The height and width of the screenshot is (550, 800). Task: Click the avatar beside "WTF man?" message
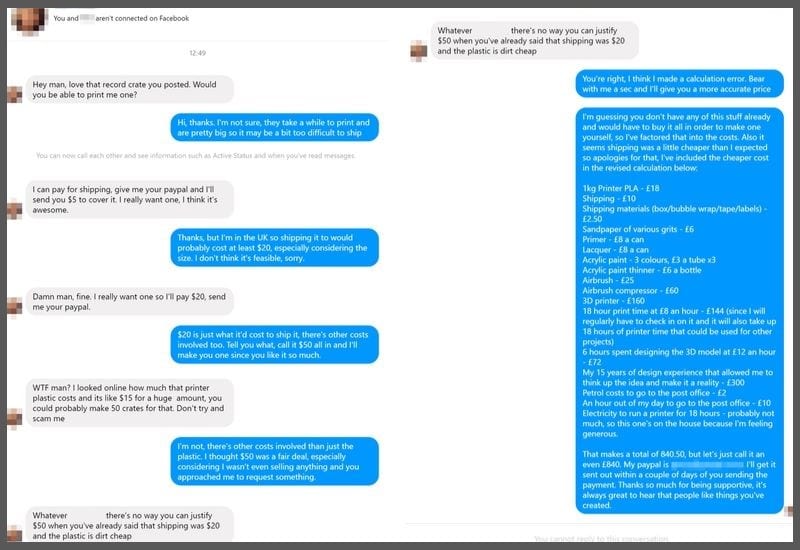point(15,418)
